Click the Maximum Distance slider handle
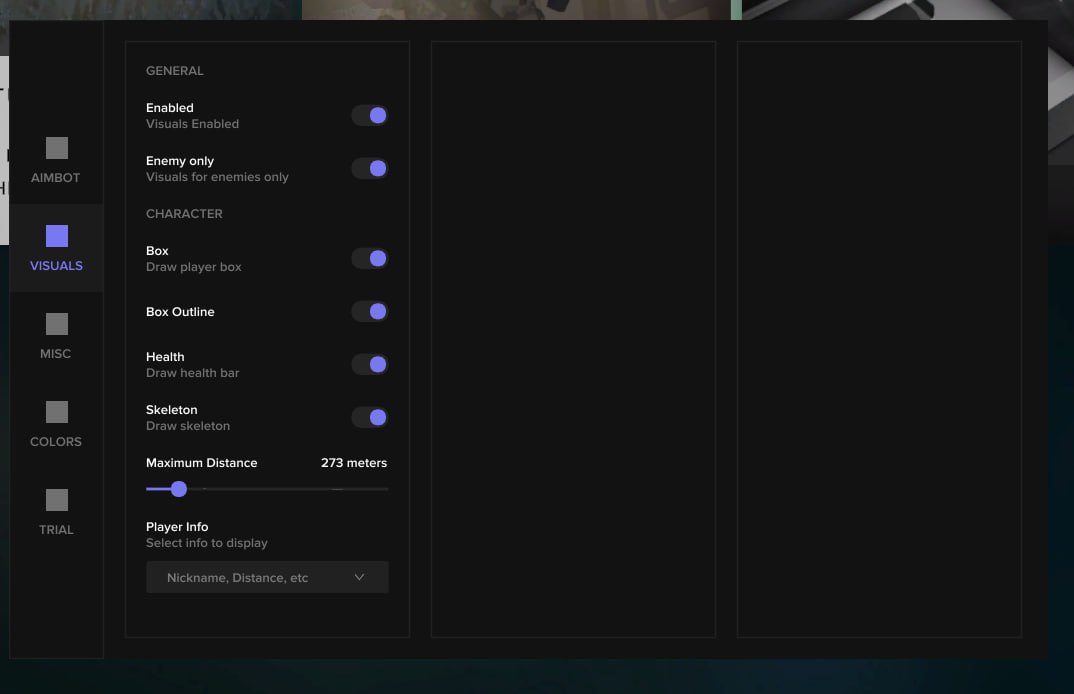The image size is (1074, 694). pos(179,489)
